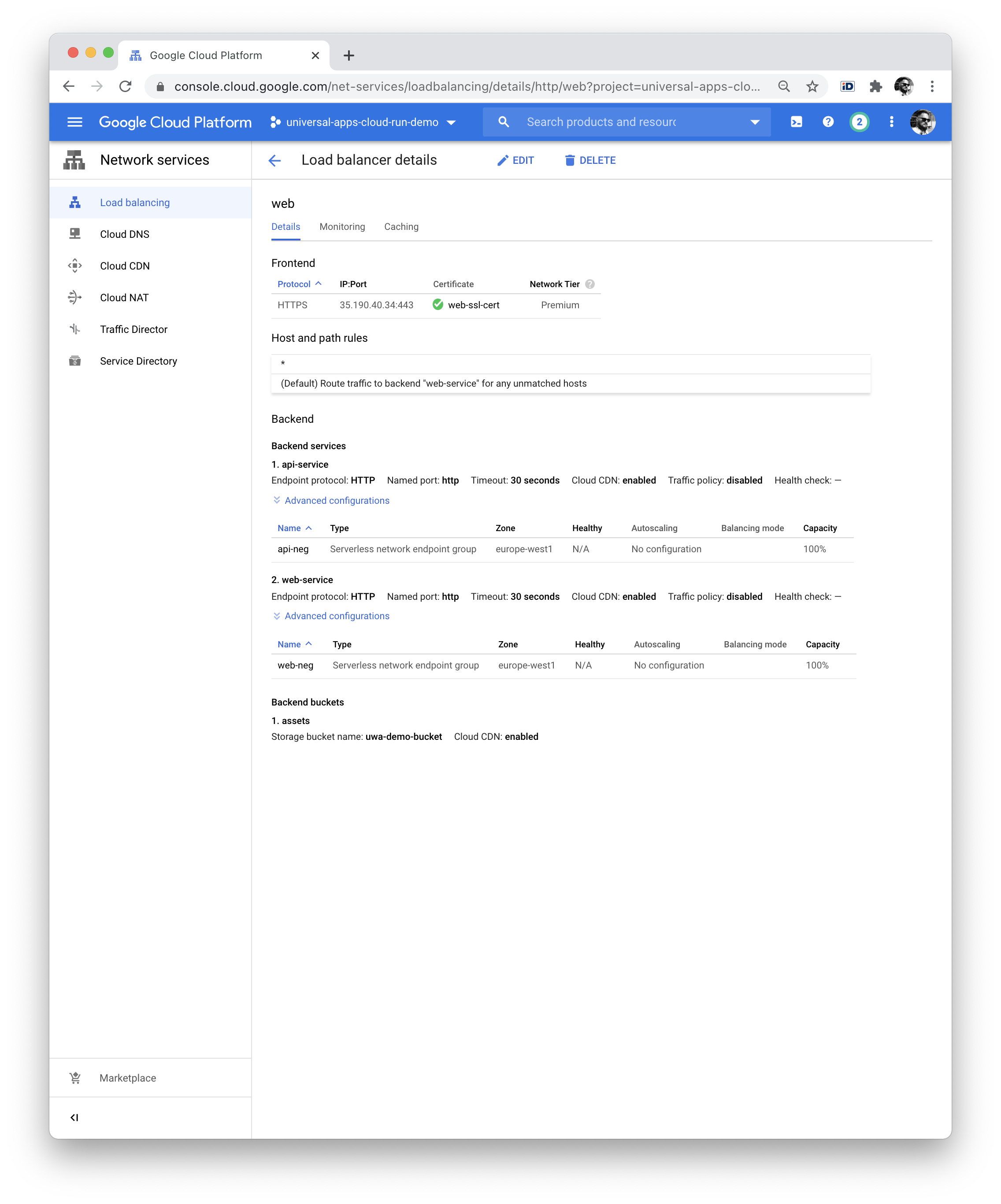The width and height of the screenshot is (1001, 1204).
Task: Open Service Directory in the sidebar
Action: click(138, 361)
